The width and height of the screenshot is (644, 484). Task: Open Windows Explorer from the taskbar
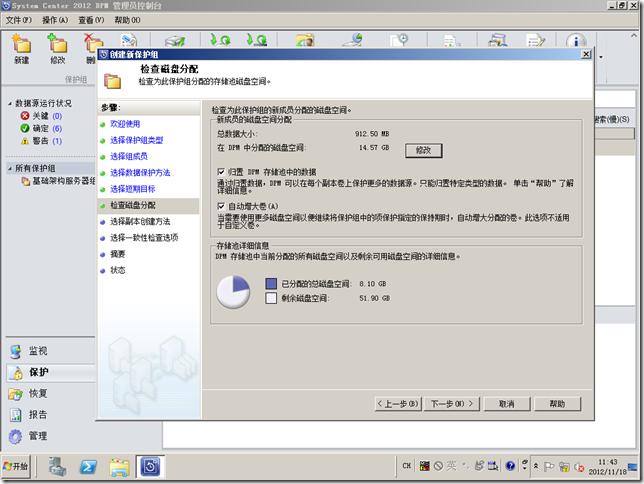[119, 467]
